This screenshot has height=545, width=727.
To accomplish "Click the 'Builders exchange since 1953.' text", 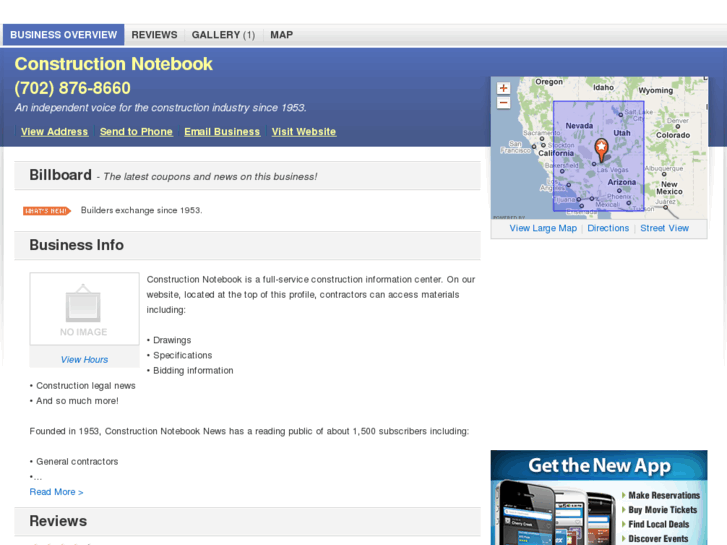I will [141, 210].
